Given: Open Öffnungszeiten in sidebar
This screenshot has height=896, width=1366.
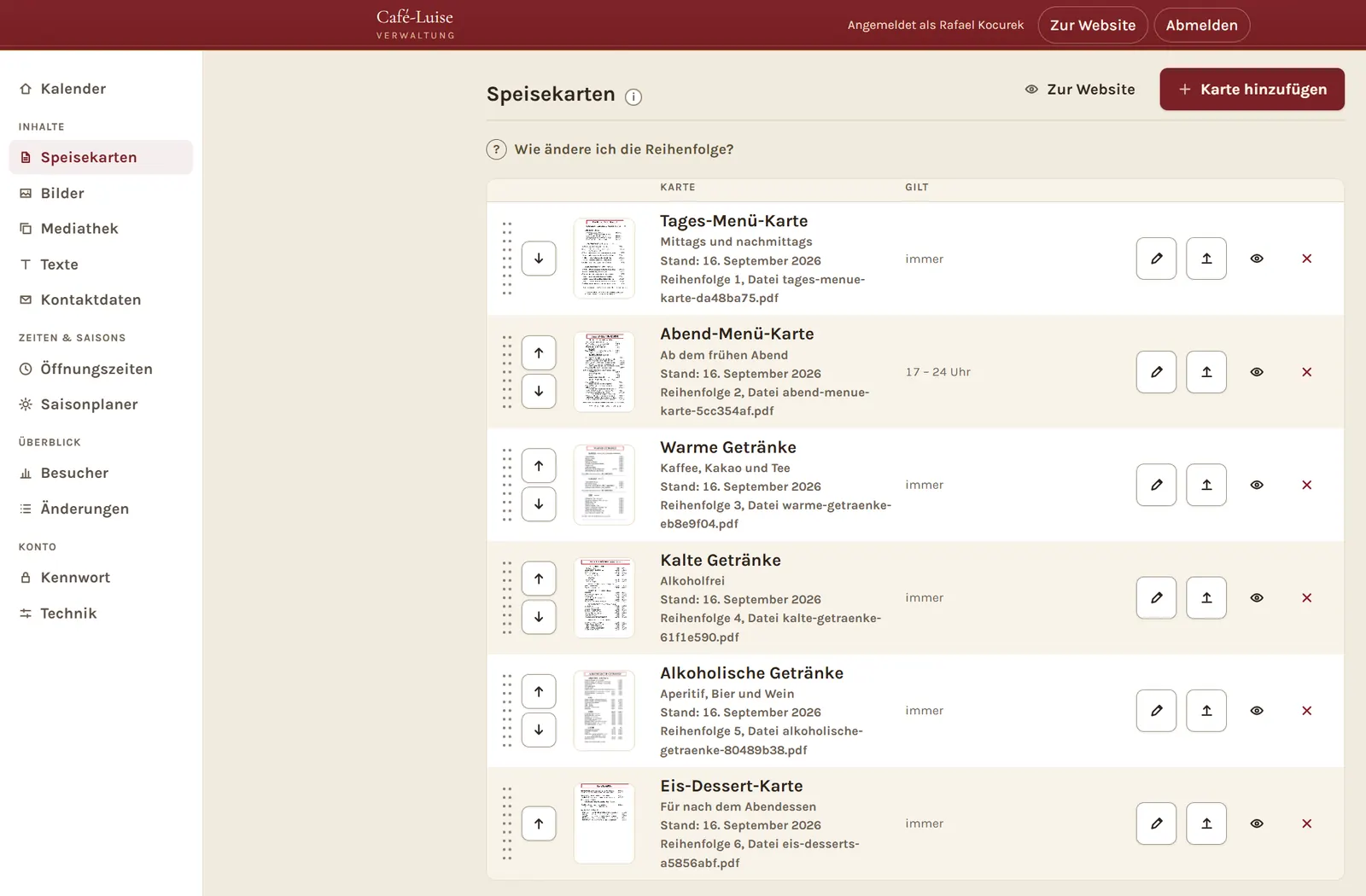Looking at the screenshot, I should pyautogui.click(x=101, y=369).
